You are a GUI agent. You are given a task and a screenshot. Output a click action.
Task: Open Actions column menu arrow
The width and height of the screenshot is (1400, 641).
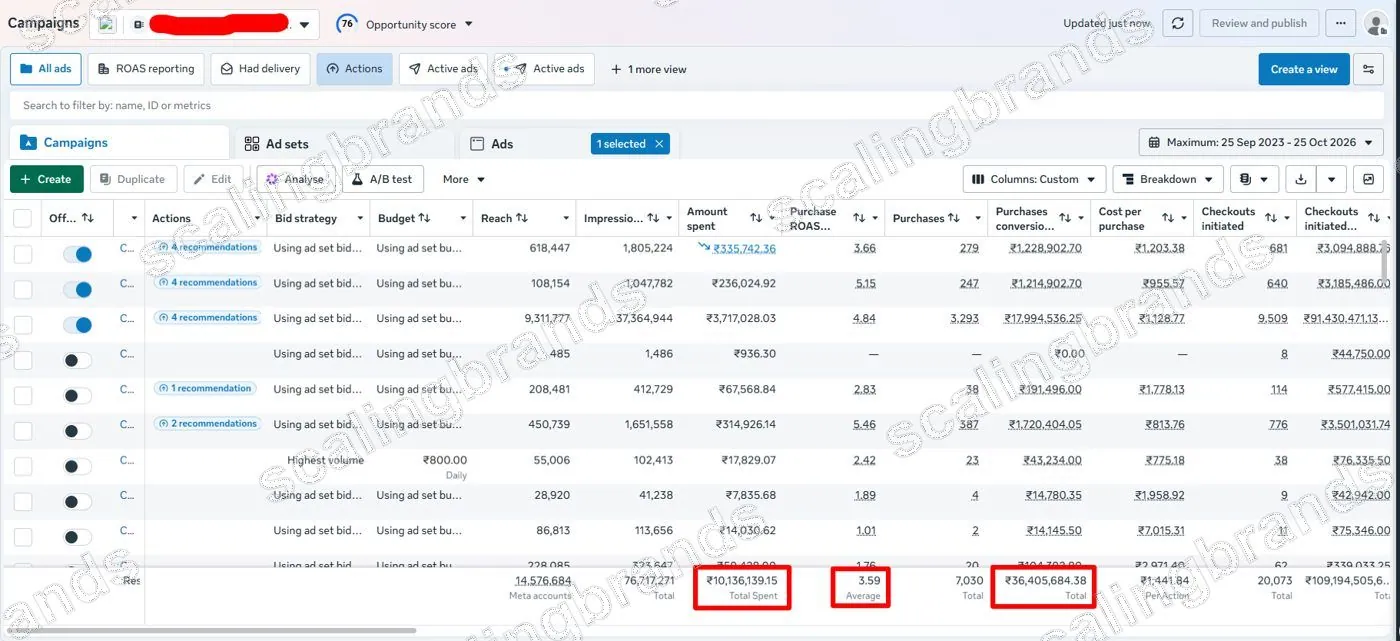point(256,218)
